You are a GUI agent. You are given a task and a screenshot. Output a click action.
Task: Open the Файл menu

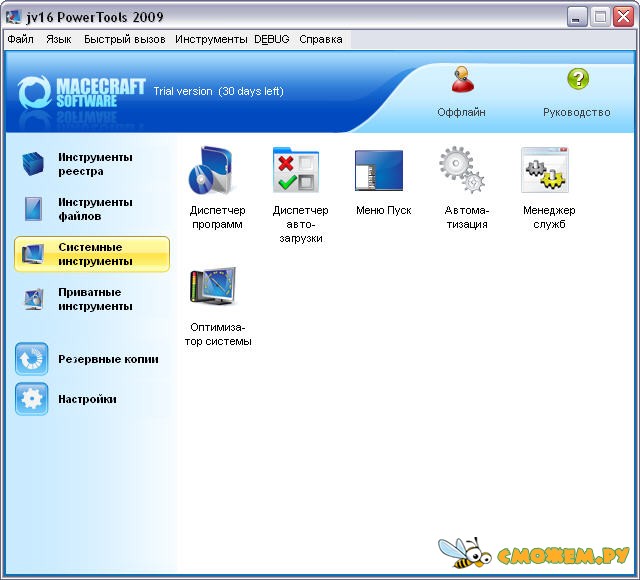20,39
